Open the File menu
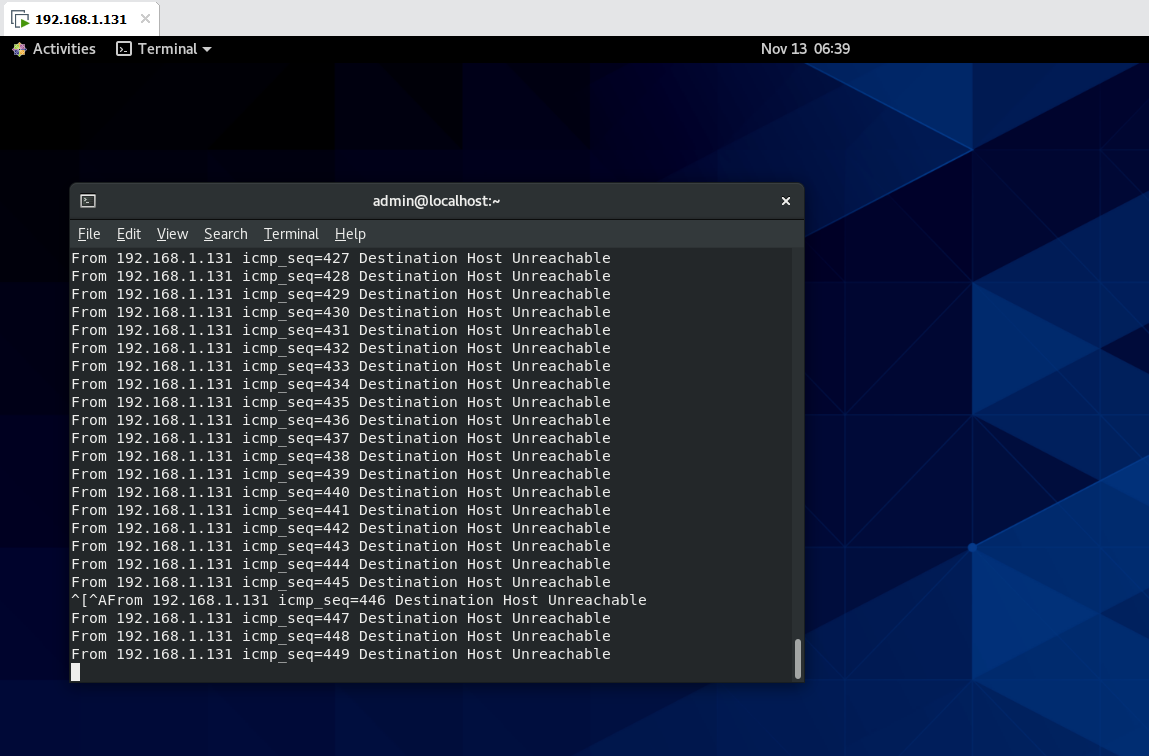Image resolution: width=1149 pixels, height=756 pixels. 89,234
